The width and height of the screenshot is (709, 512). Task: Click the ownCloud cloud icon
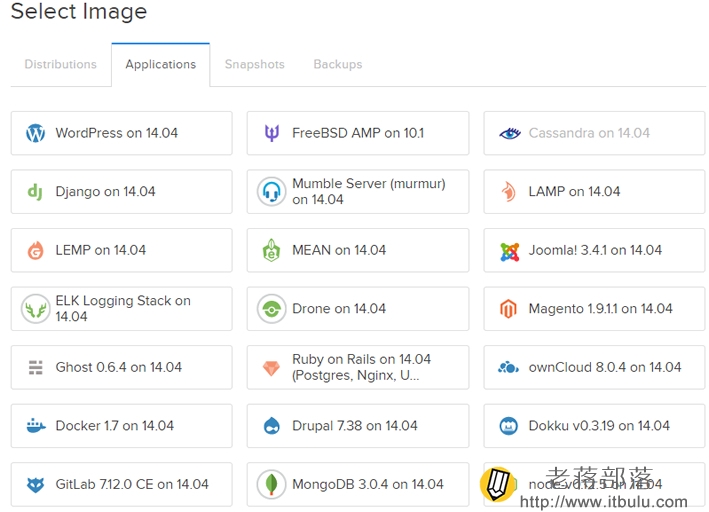point(509,367)
